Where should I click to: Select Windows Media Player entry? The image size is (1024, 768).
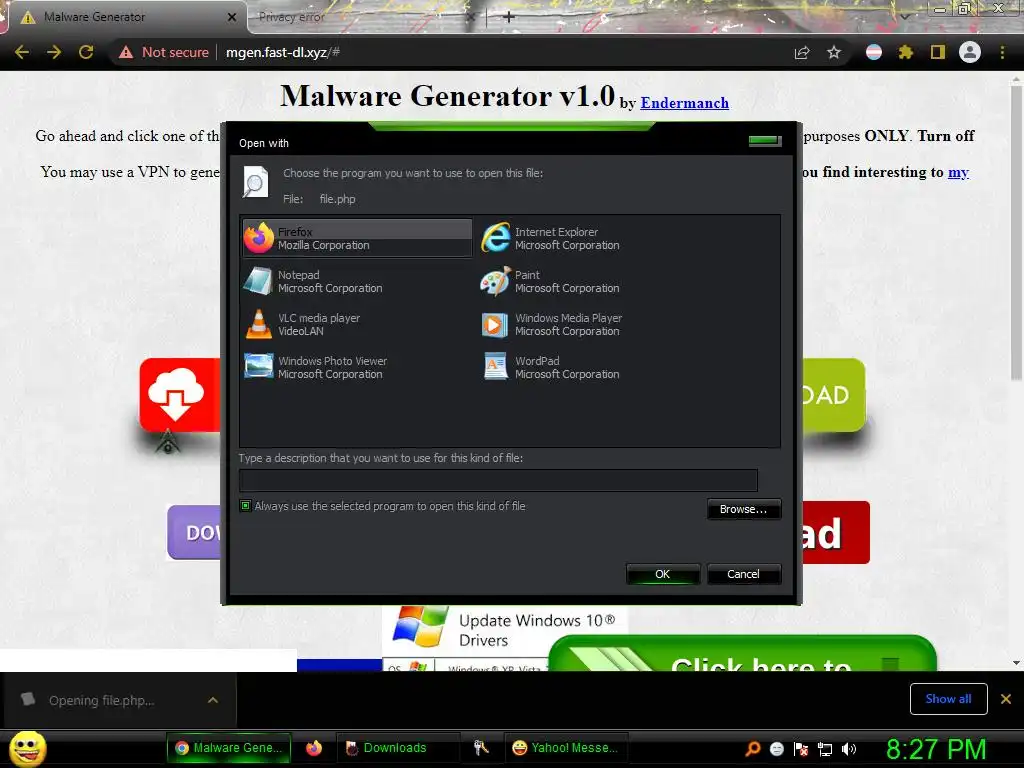(x=551, y=325)
